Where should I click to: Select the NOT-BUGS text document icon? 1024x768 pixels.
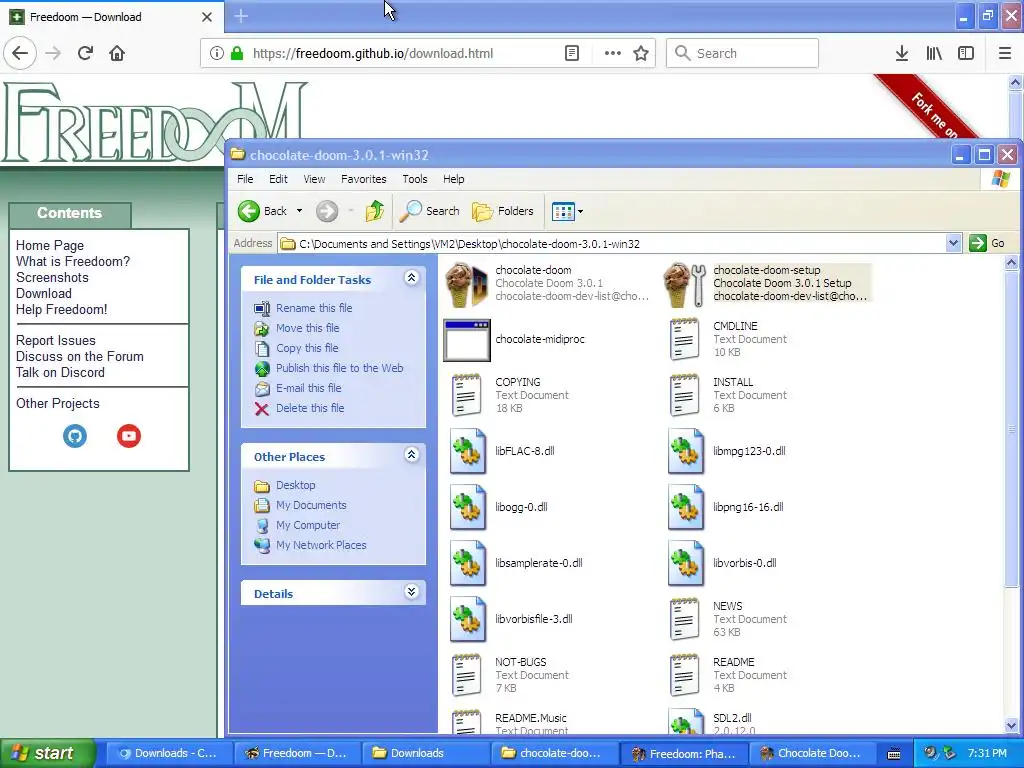466,675
